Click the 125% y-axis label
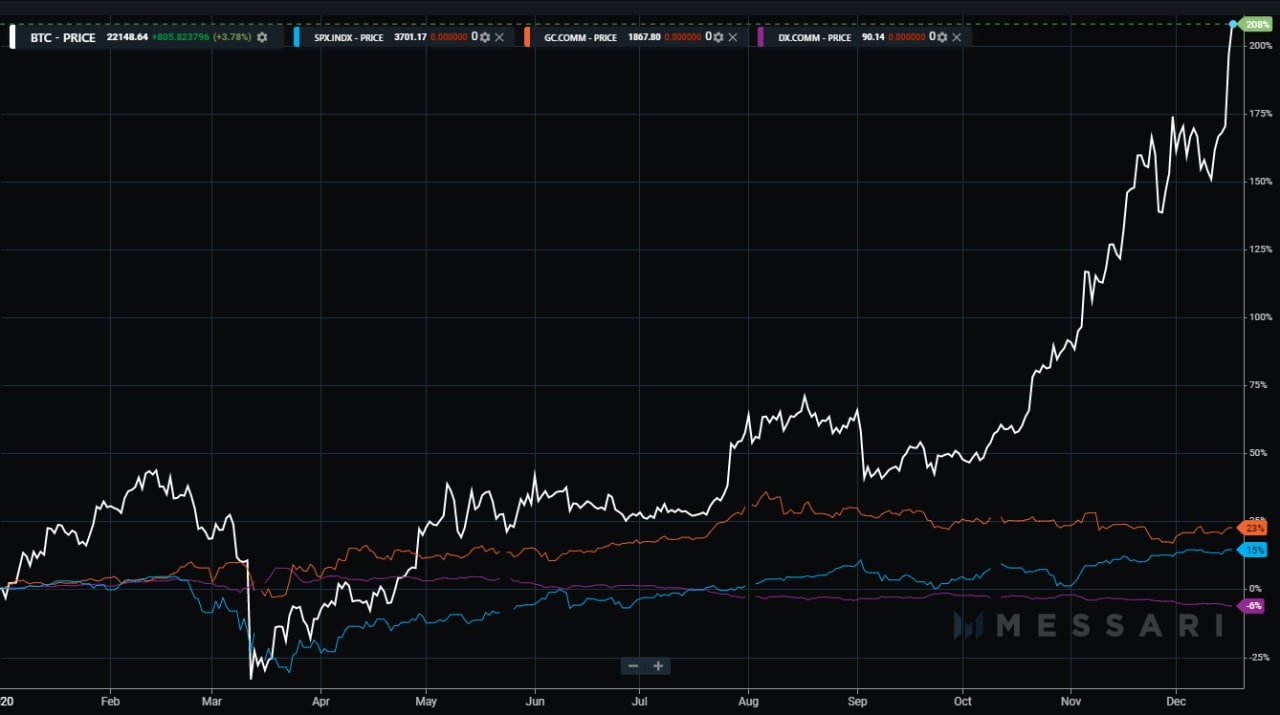 click(1260, 250)
